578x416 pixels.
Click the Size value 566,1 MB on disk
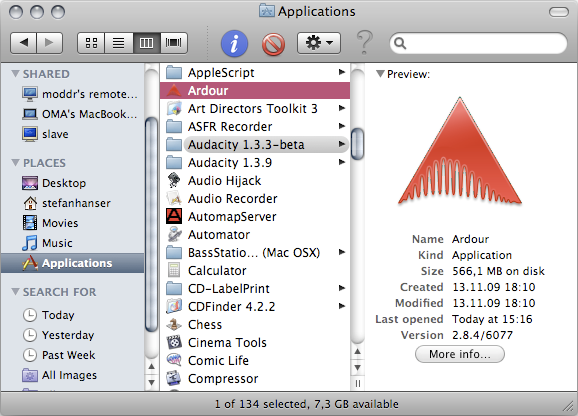pos(498,271)
